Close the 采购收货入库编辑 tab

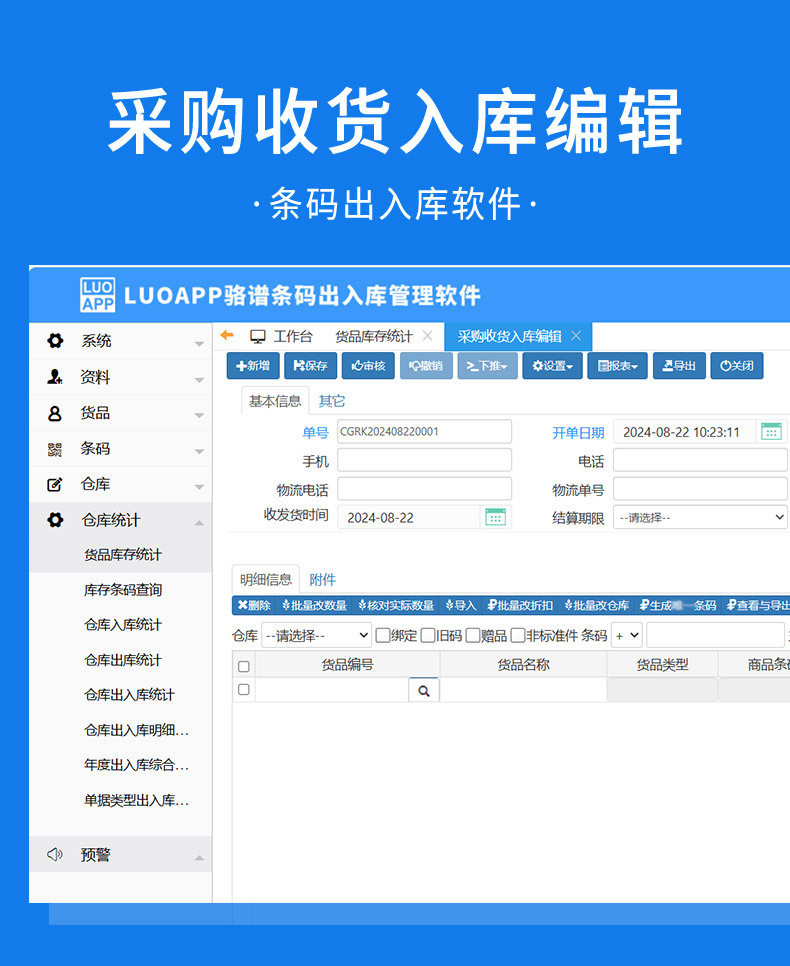tap(576, 336)
